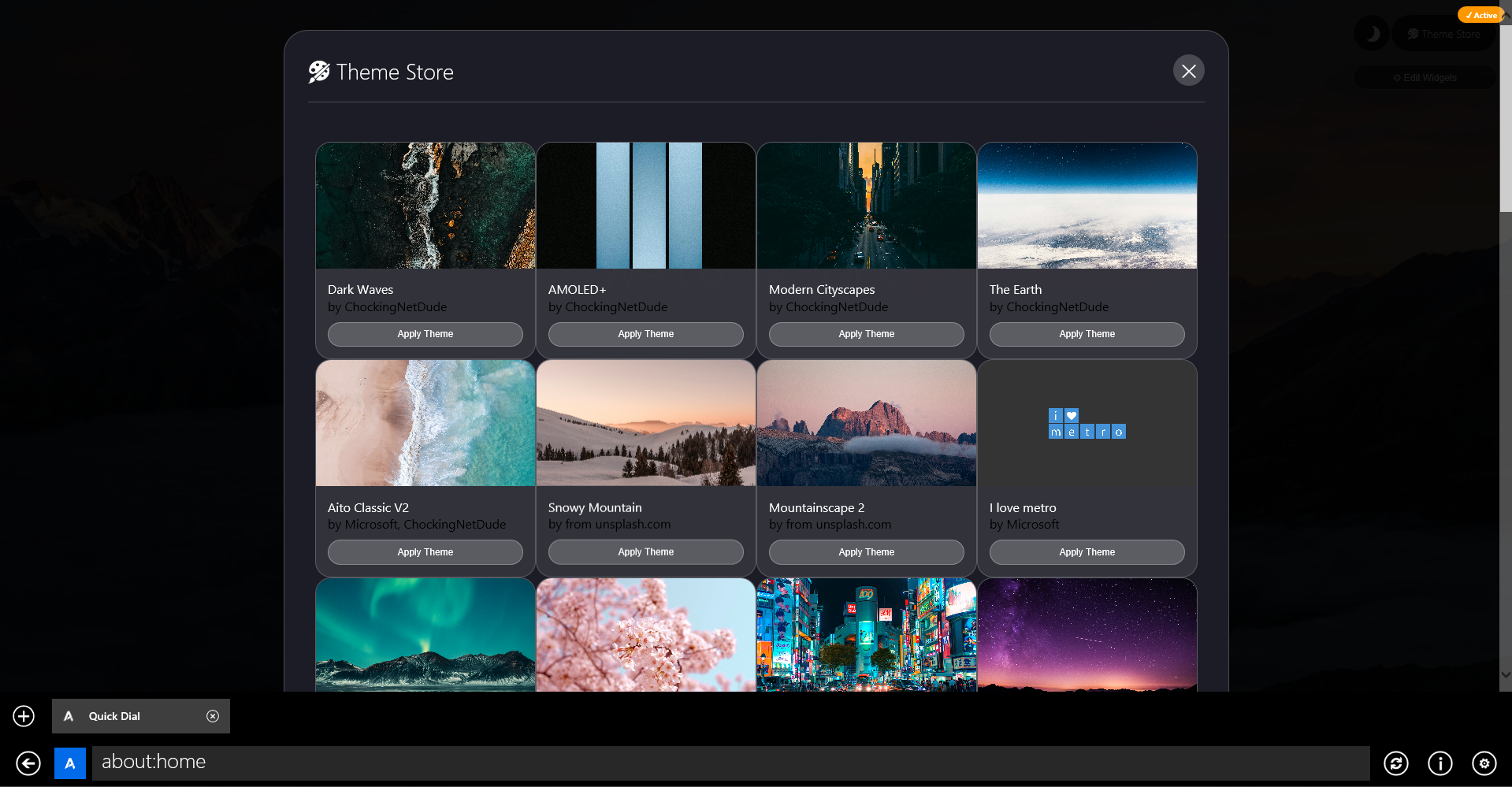Open the page info icon

1440,763
